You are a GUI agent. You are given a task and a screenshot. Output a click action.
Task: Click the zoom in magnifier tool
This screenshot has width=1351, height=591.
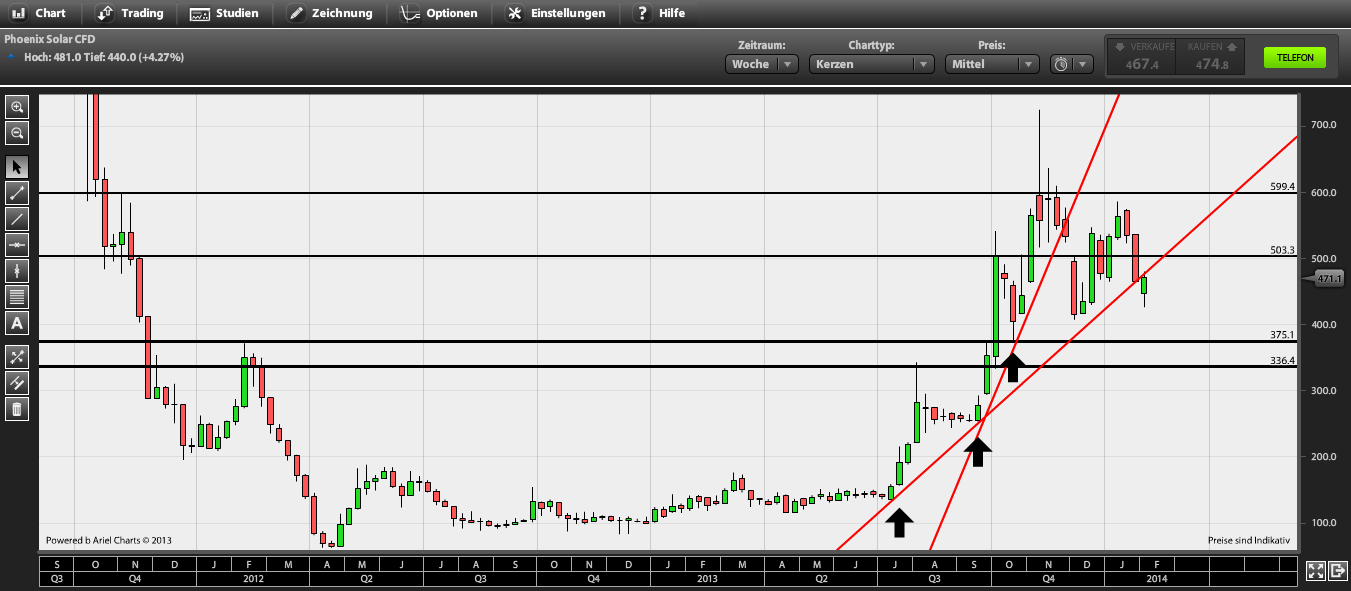(x=17, y=107)
